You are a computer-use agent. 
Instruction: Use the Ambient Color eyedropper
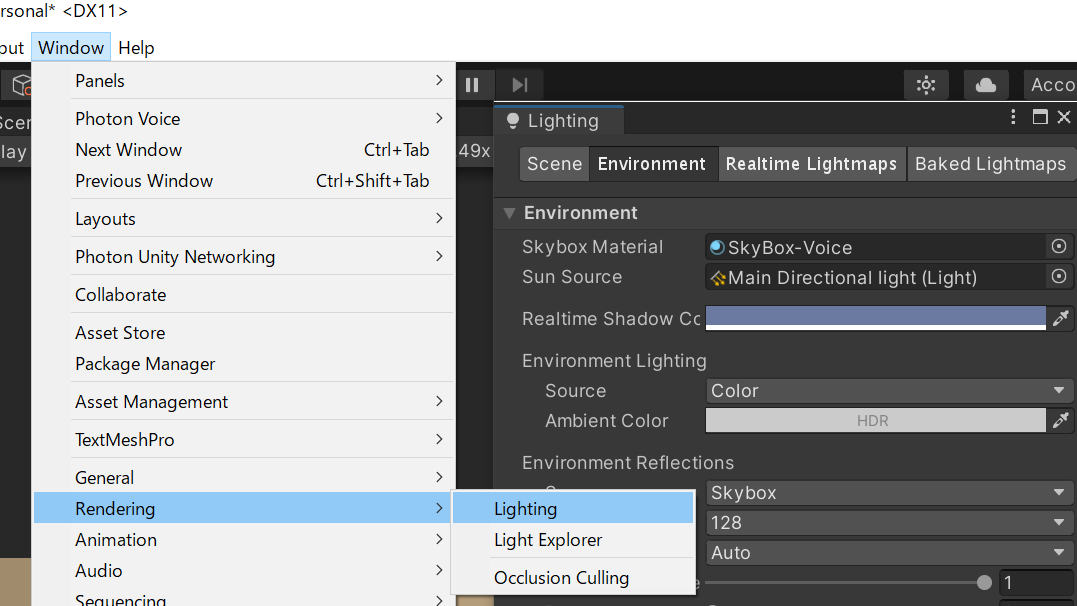click(1060, 421)
